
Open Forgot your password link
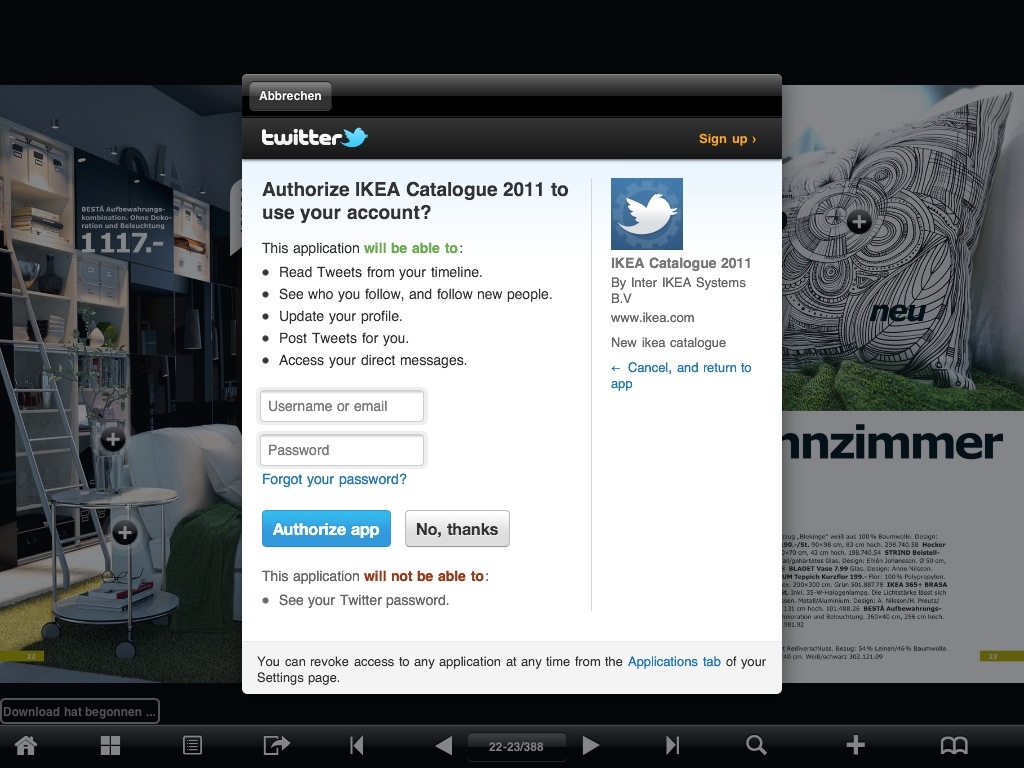(334, 479)
